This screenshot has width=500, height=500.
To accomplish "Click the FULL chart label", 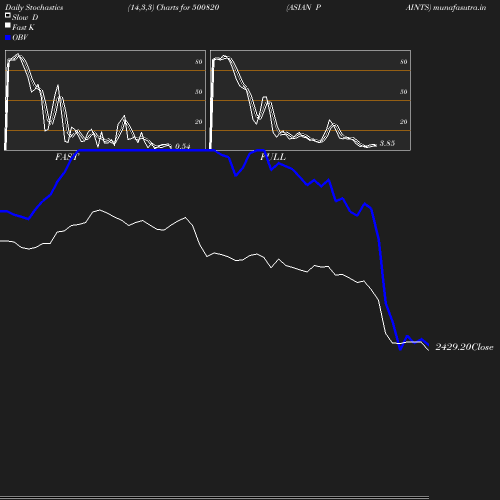I will tap(273, 157).
